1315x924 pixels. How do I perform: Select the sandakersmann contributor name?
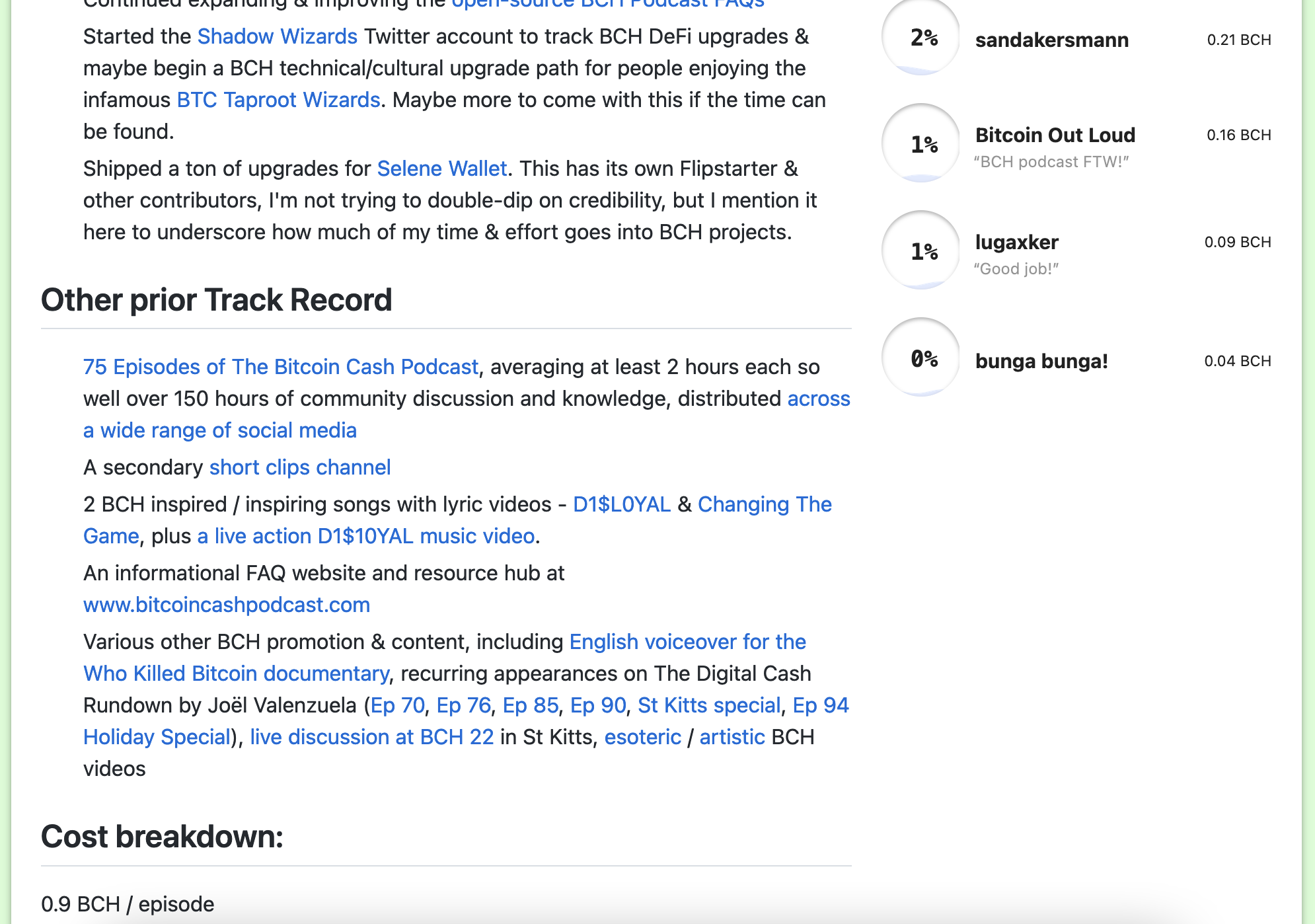tap(1051, 40)
